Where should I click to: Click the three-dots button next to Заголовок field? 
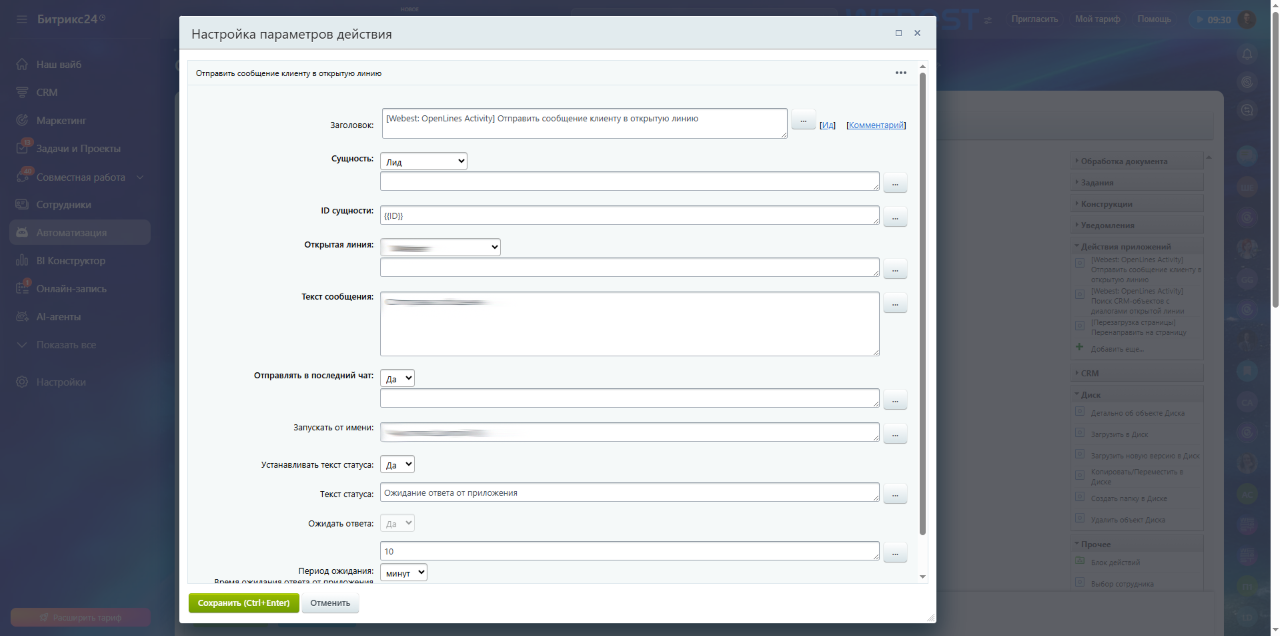[803, 120]
